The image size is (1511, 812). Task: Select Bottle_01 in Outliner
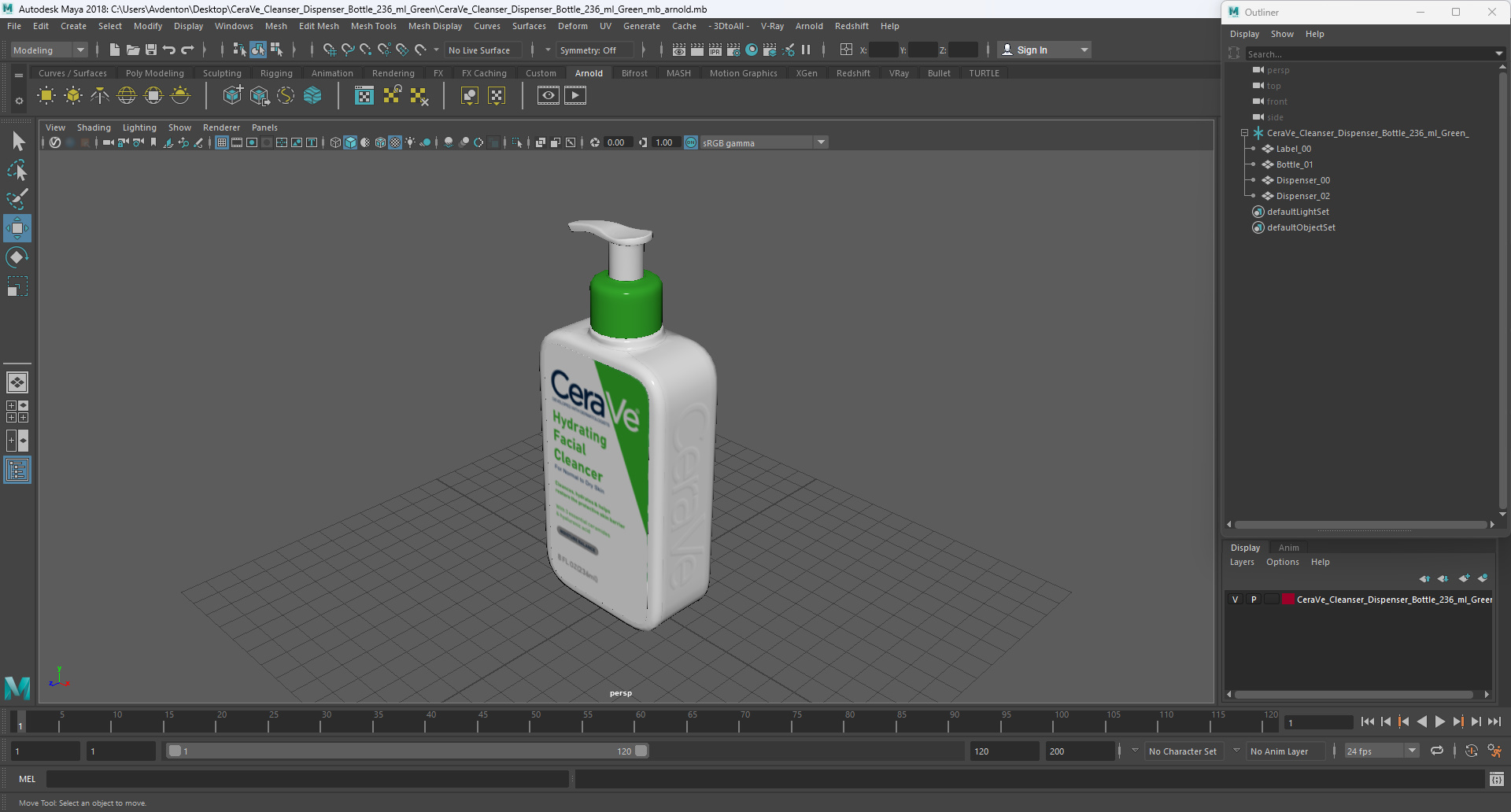pos(1294,164)
